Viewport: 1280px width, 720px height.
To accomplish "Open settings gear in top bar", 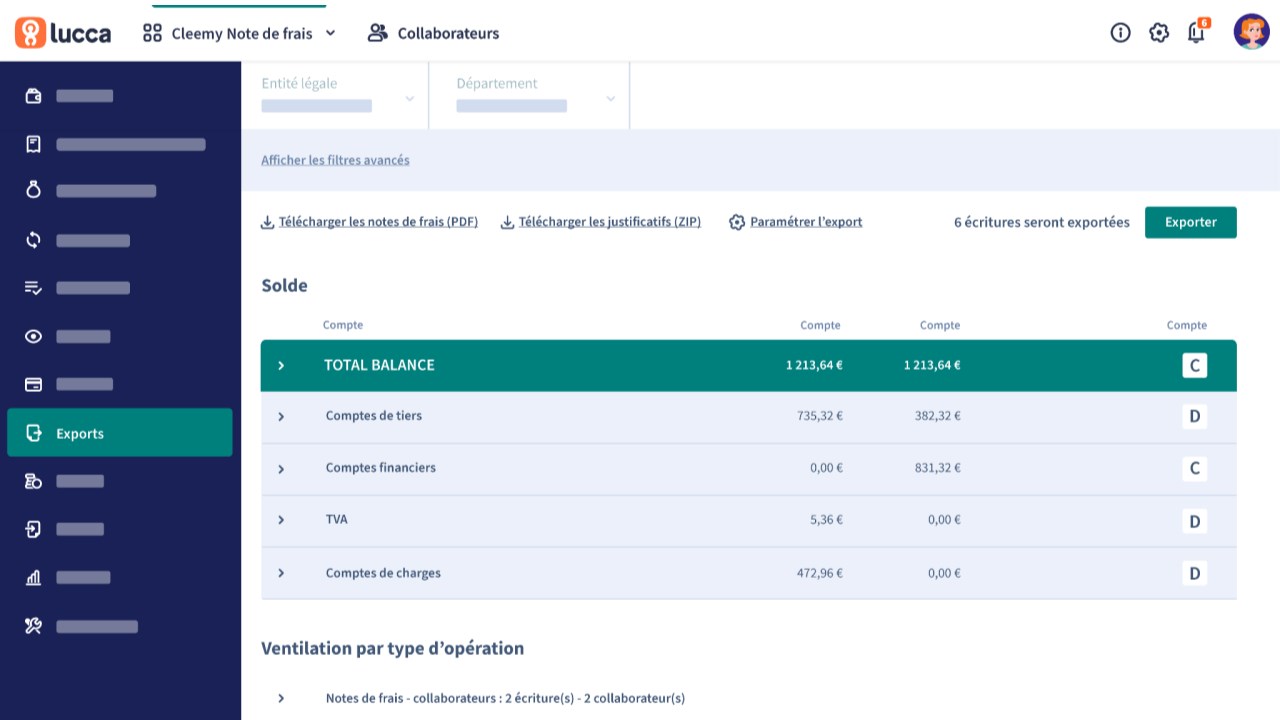I will [x=1159, y=33].
